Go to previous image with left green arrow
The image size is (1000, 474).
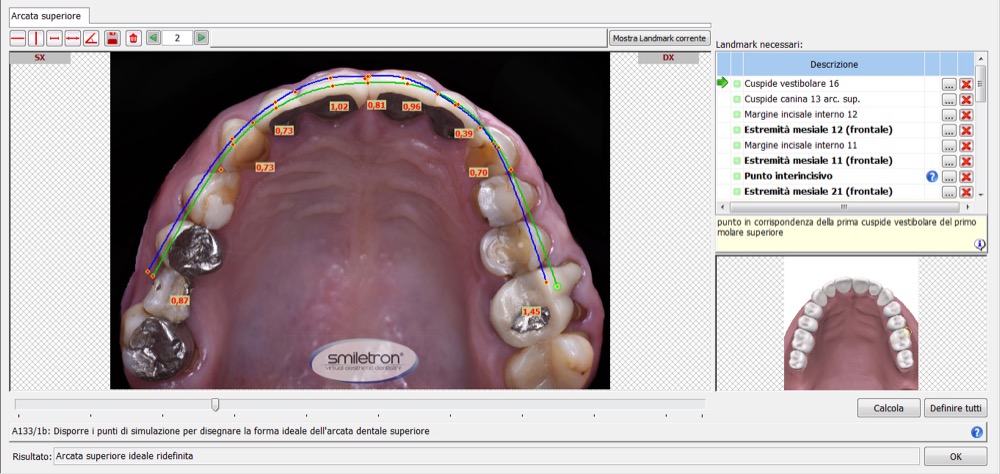click(153, 38)
